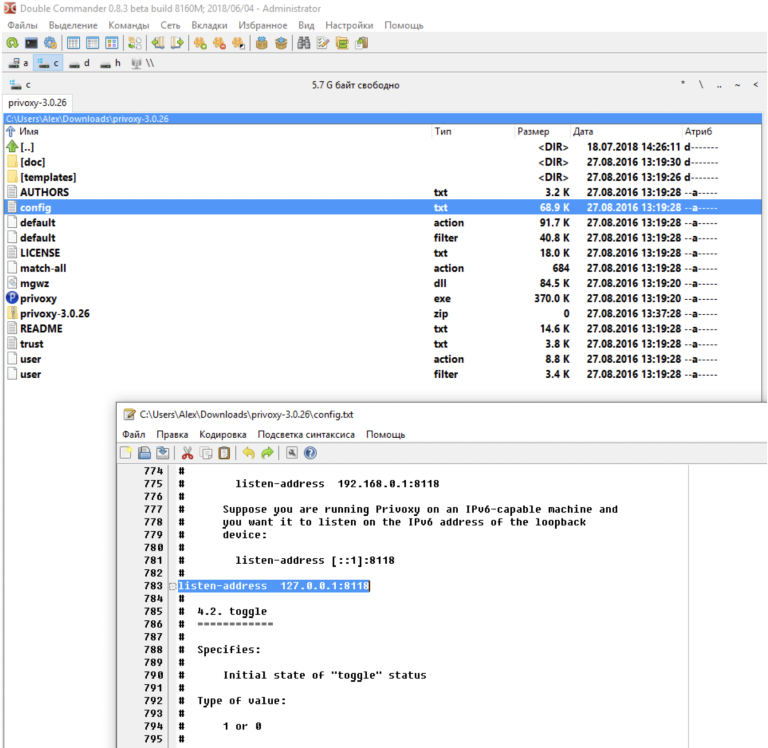
Task: Open the Выделение menu
Action: pyautogui.click(x=73, y=25)
